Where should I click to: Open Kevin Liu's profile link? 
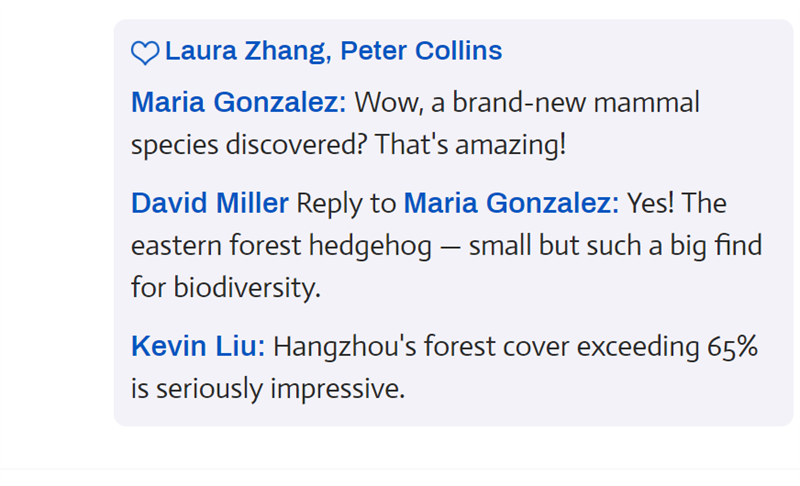coord(197,347)
